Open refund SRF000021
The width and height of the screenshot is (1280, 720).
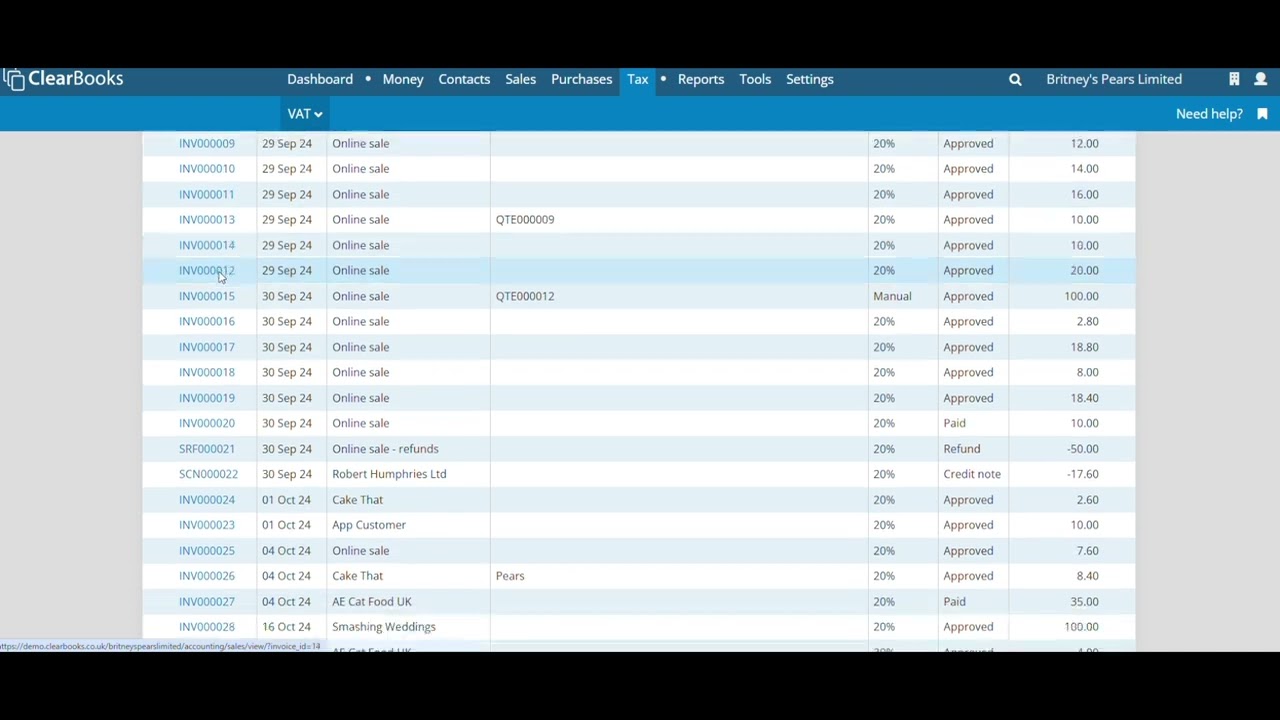[x=207, y=449]
